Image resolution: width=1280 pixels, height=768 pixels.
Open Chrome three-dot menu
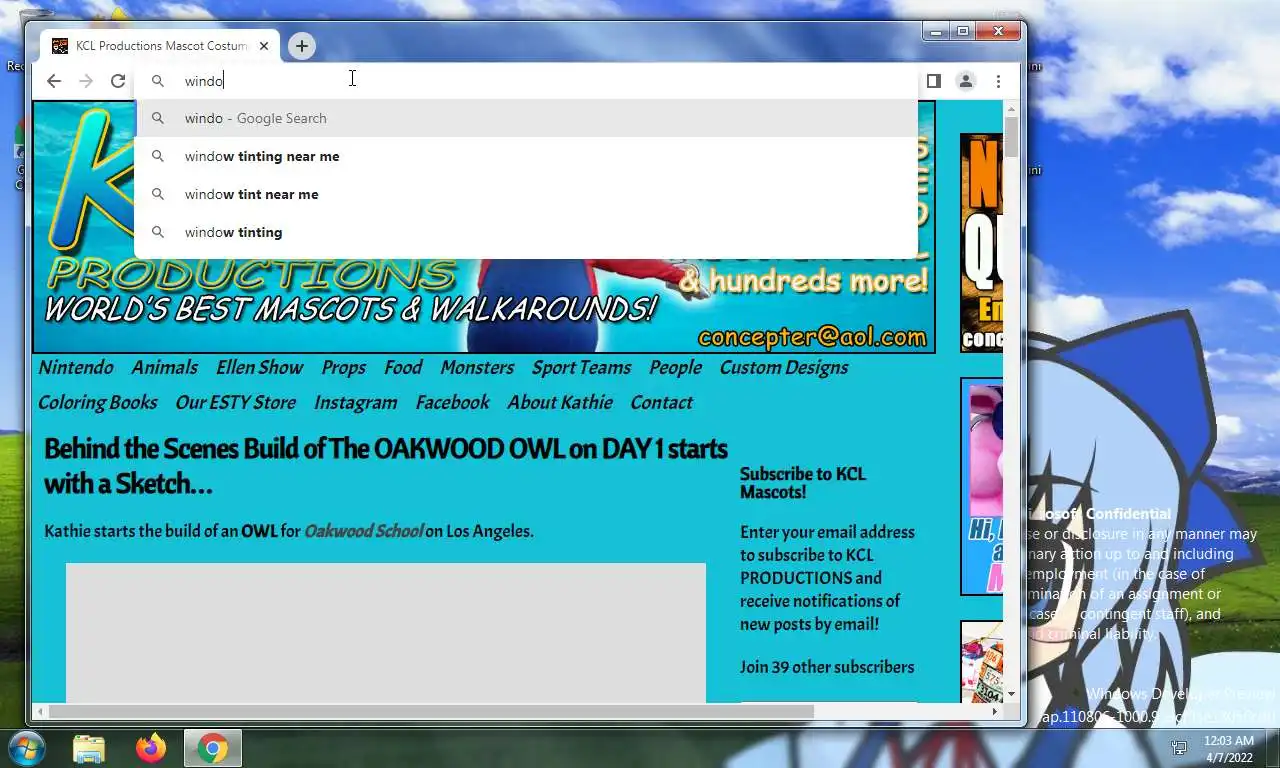(998, 81)
